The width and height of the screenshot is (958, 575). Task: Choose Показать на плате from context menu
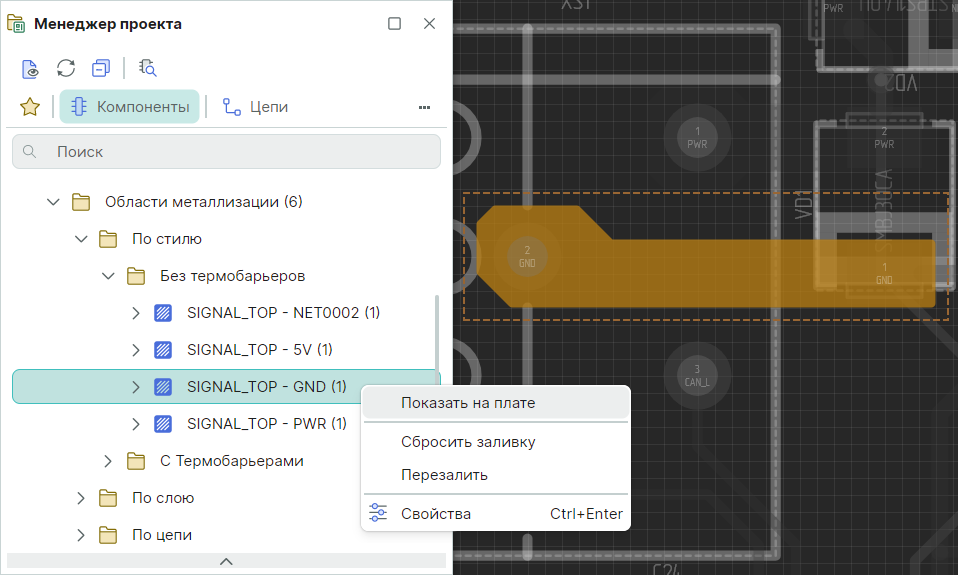click(x=468, y=403)
